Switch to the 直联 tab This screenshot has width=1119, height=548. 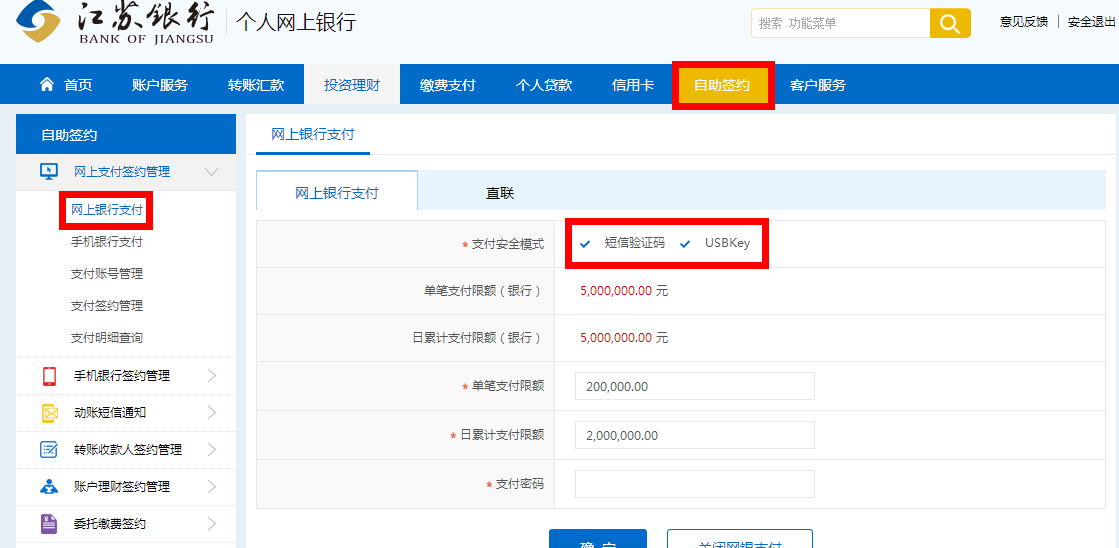[500, 193]
